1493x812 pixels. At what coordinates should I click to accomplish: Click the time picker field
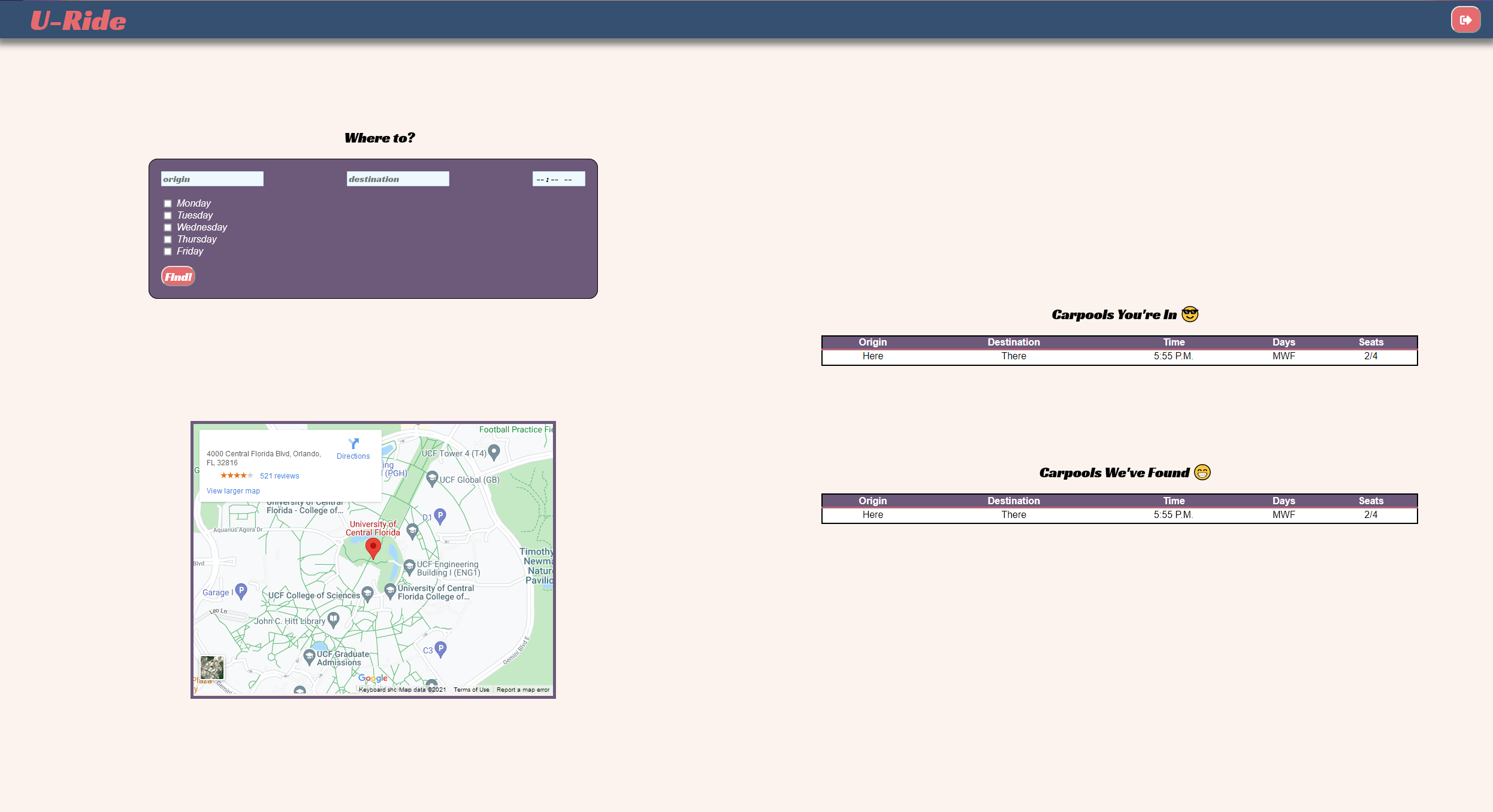(558, 179)
